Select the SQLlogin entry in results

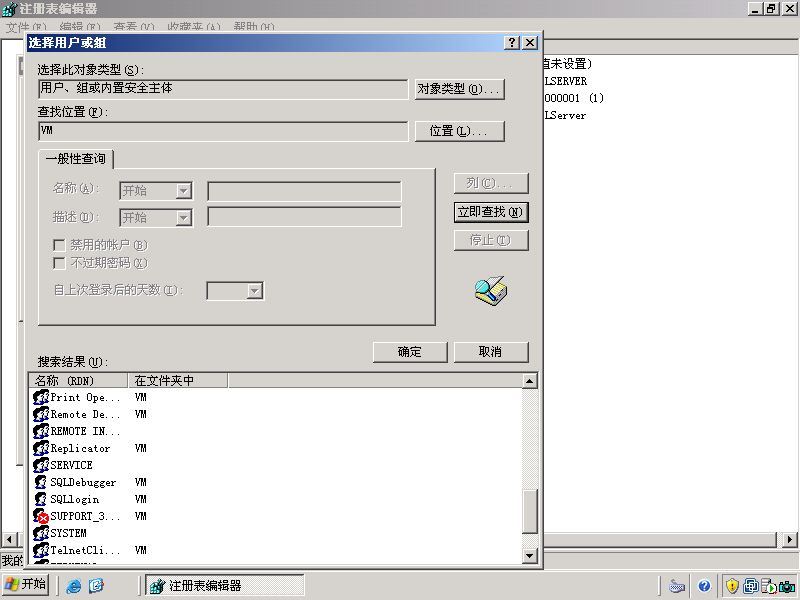tap(74, 499)
